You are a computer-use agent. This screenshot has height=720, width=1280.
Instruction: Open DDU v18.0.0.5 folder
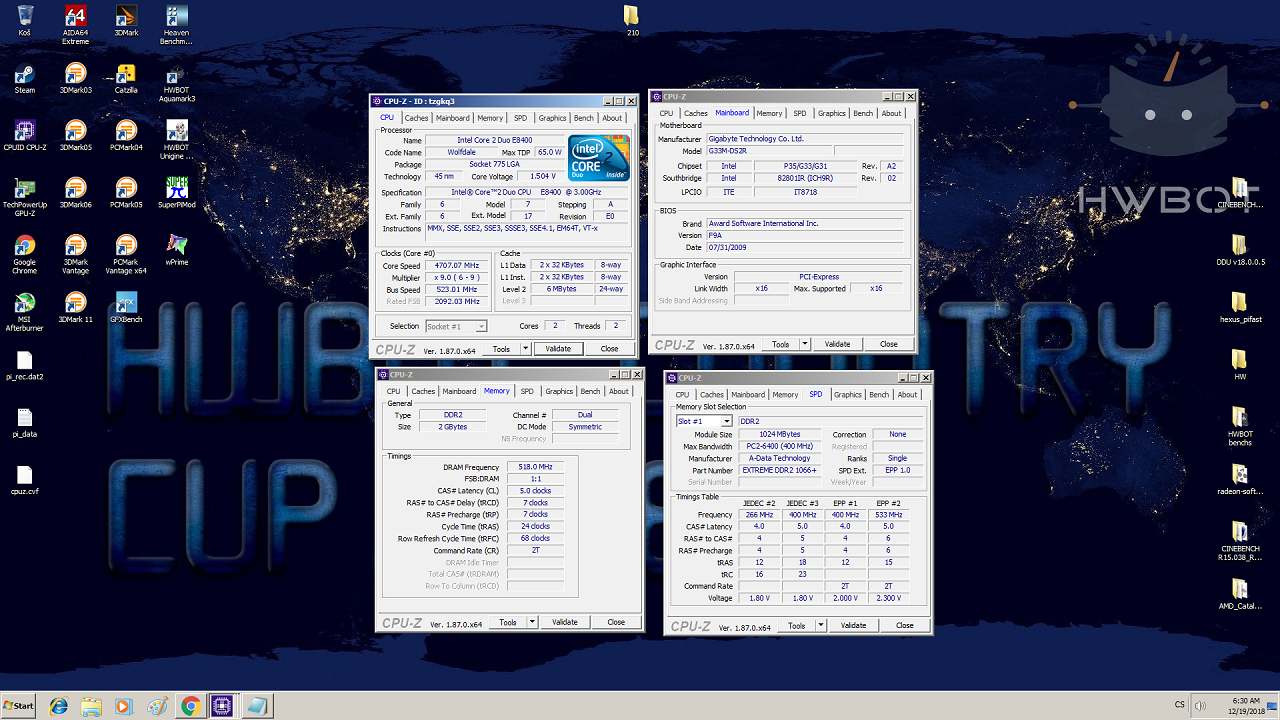(x=1240, y=250)
